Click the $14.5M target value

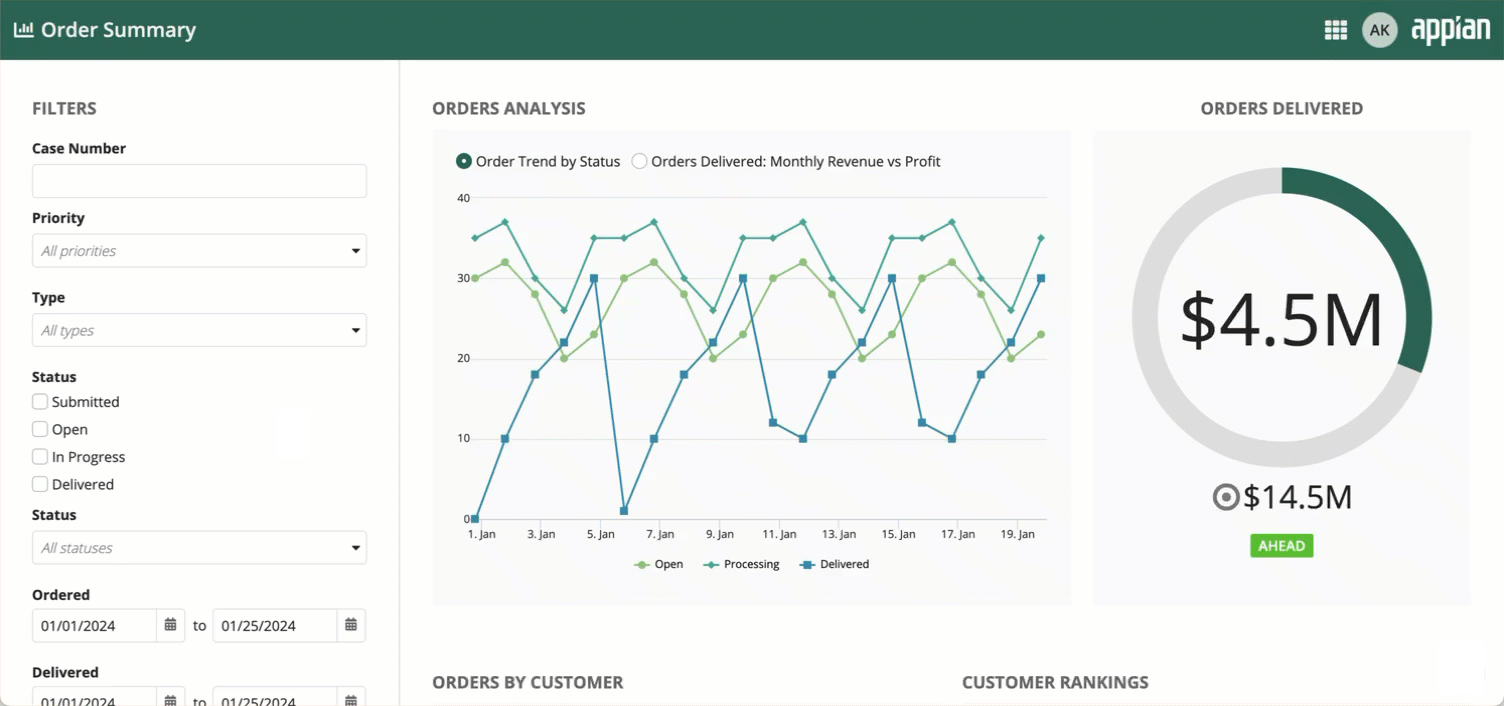pyautogui.click(x=1298, y=497)
